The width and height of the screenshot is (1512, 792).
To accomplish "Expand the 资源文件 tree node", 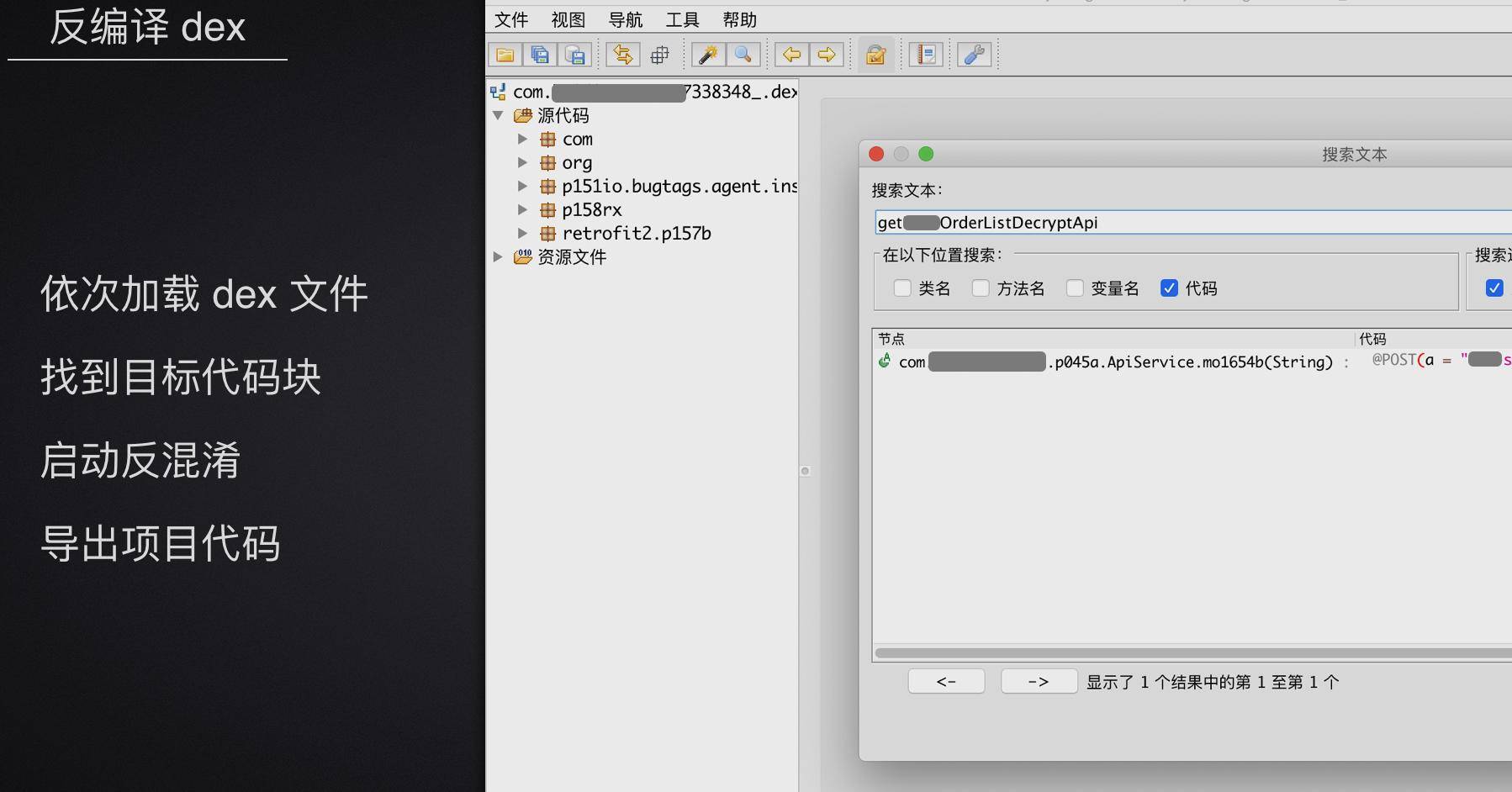I will tap(498, 256).
